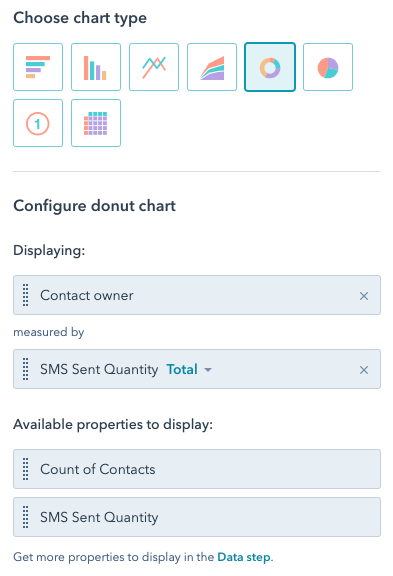This screenshot has height=576, width=393.
Task: Remove Contact owner from displaying
Action: [364, 296]
